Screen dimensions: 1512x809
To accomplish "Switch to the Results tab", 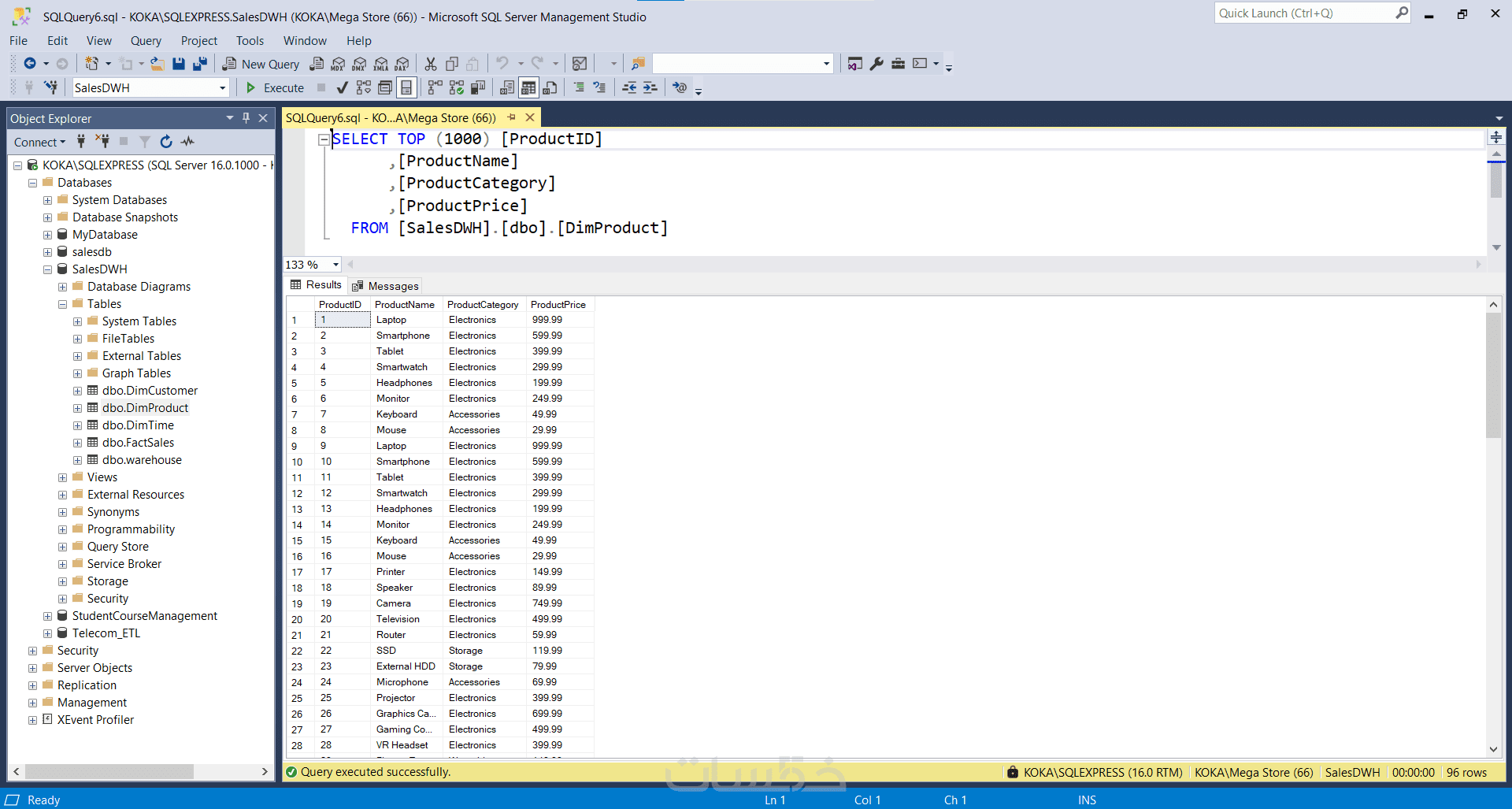I will point(316,285).
